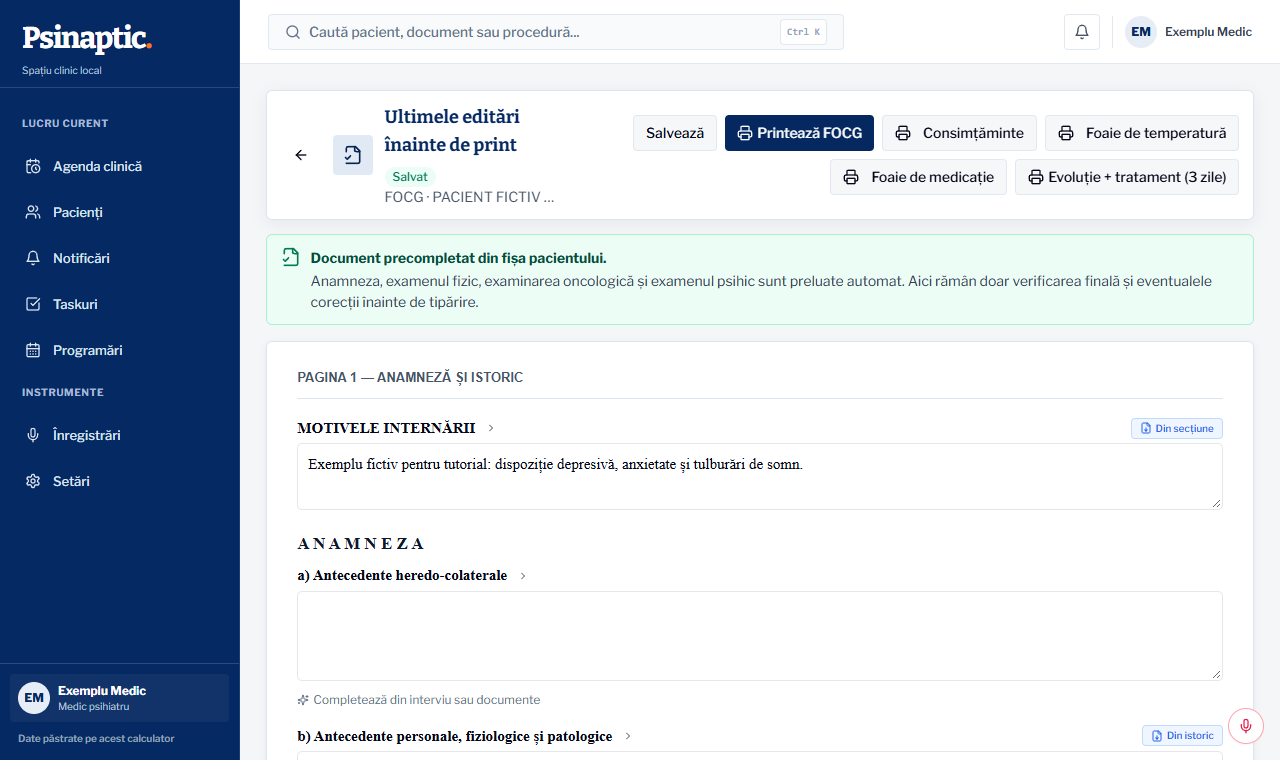Viewport: 1280px width, 760px height.
Task: Click the Salvează button
Action: 675,133
